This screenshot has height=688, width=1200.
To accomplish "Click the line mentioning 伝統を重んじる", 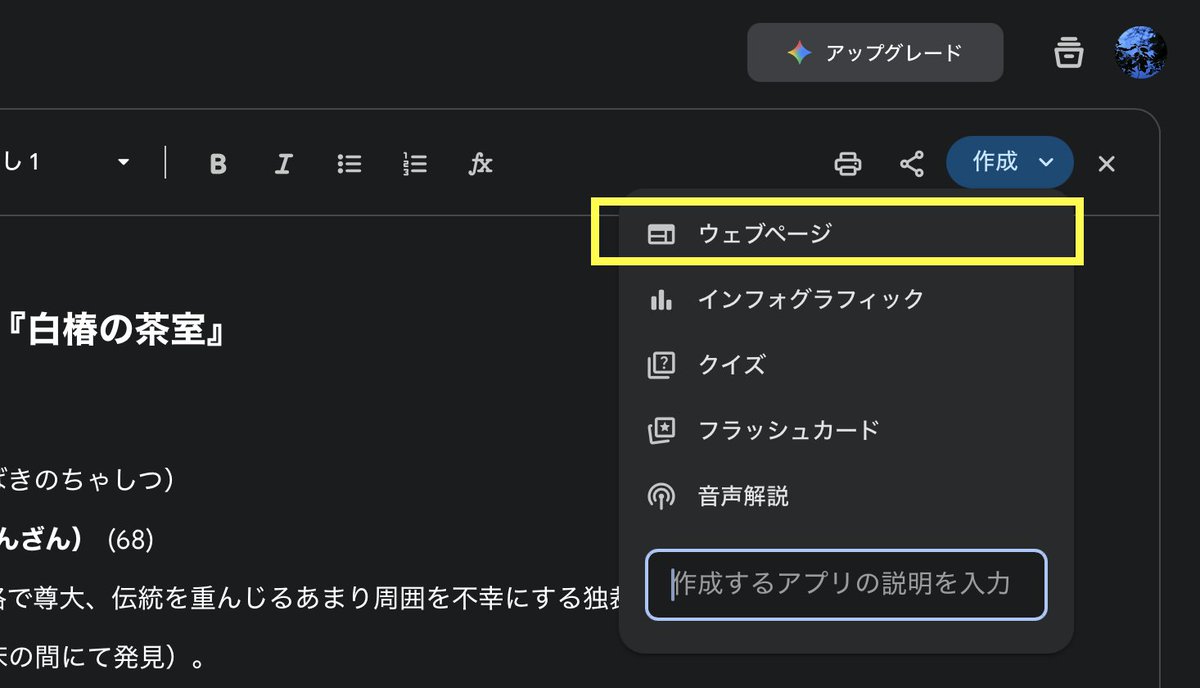I will pyautogui.click(x=310, y=600).
